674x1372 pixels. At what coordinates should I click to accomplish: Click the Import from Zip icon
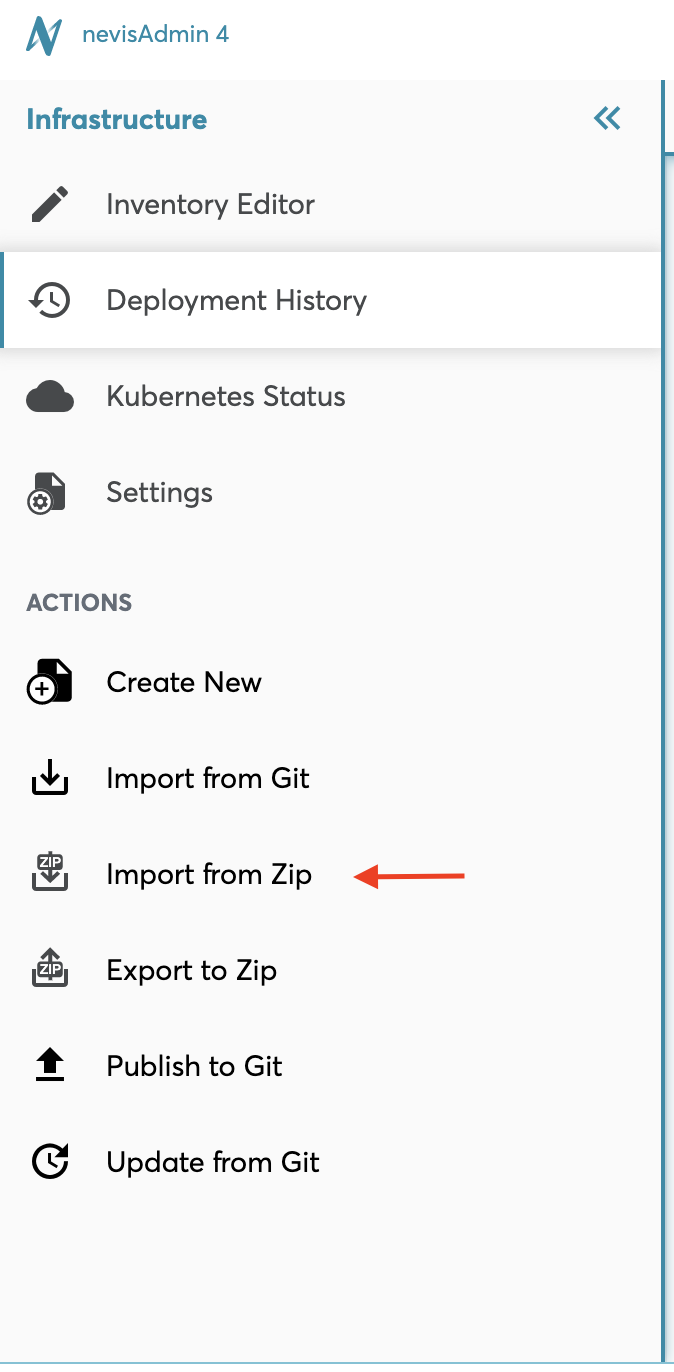[x=49, y=874]
